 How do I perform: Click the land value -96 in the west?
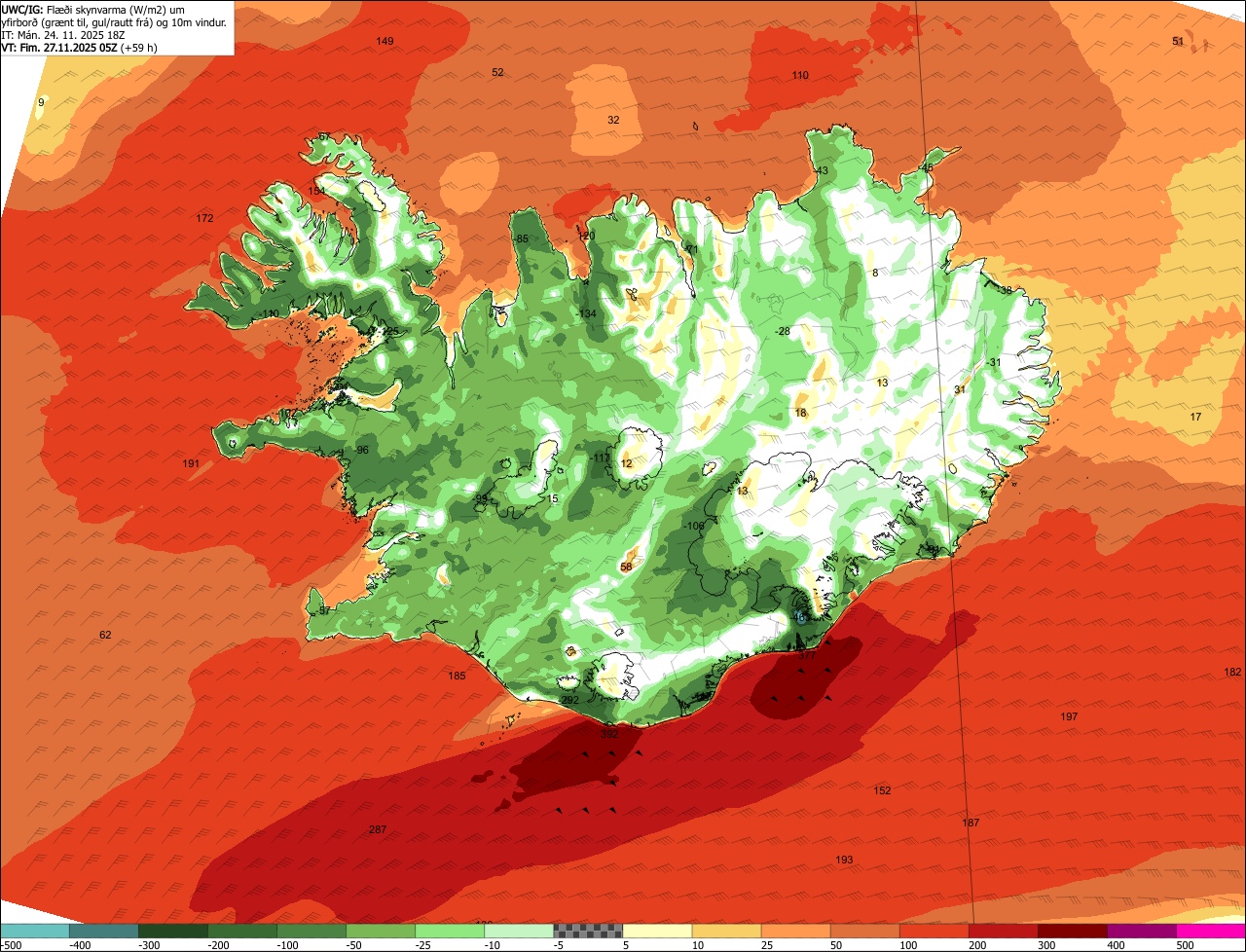coord(361,450)
